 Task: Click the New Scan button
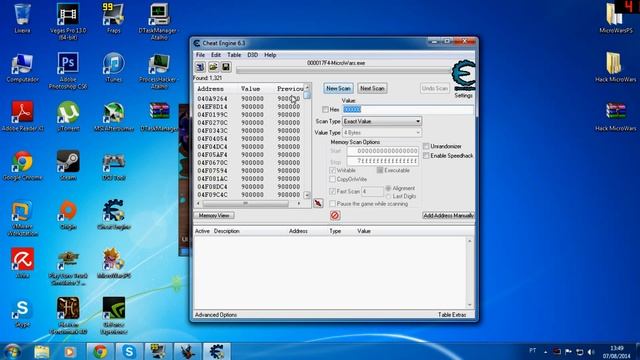click(x=338, y=88)
